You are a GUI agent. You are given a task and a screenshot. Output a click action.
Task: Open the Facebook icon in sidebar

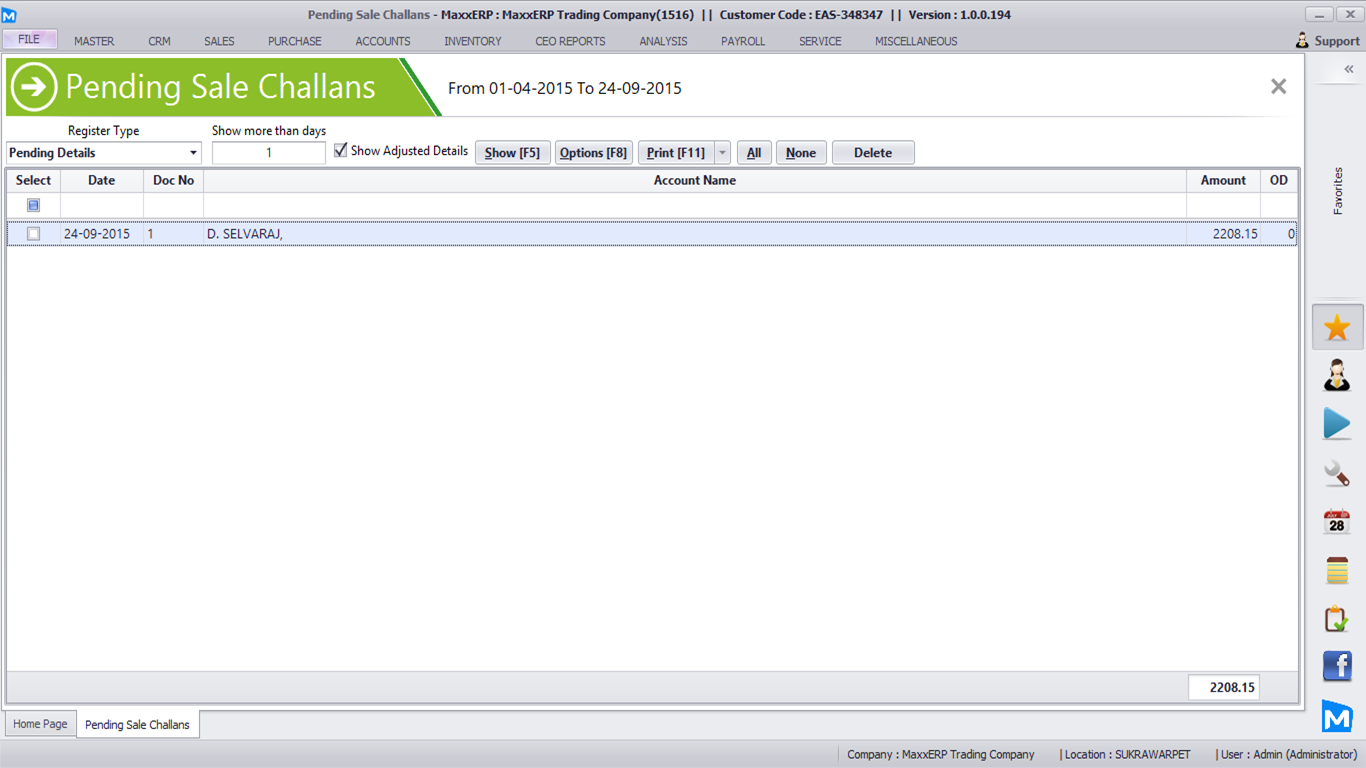[x=1337, y=666]
